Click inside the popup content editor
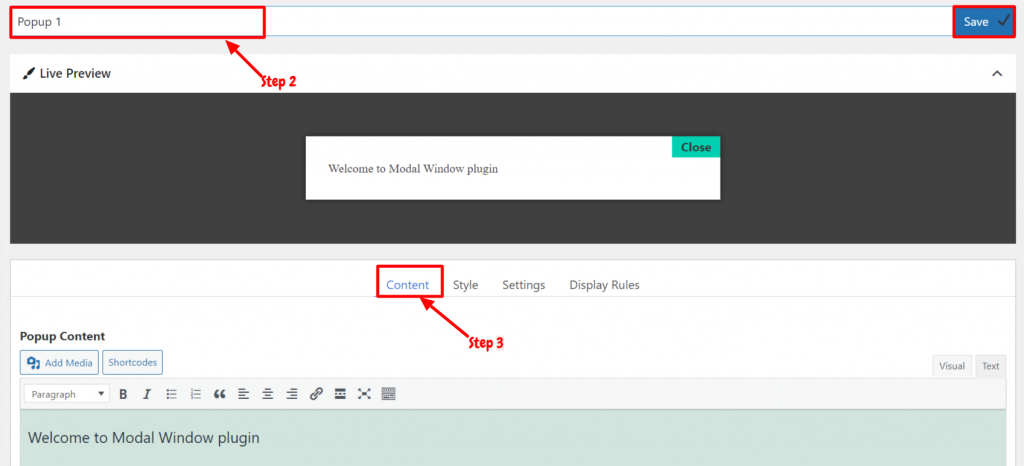This screenshot has height=466, width=1024. coord(513,438)
